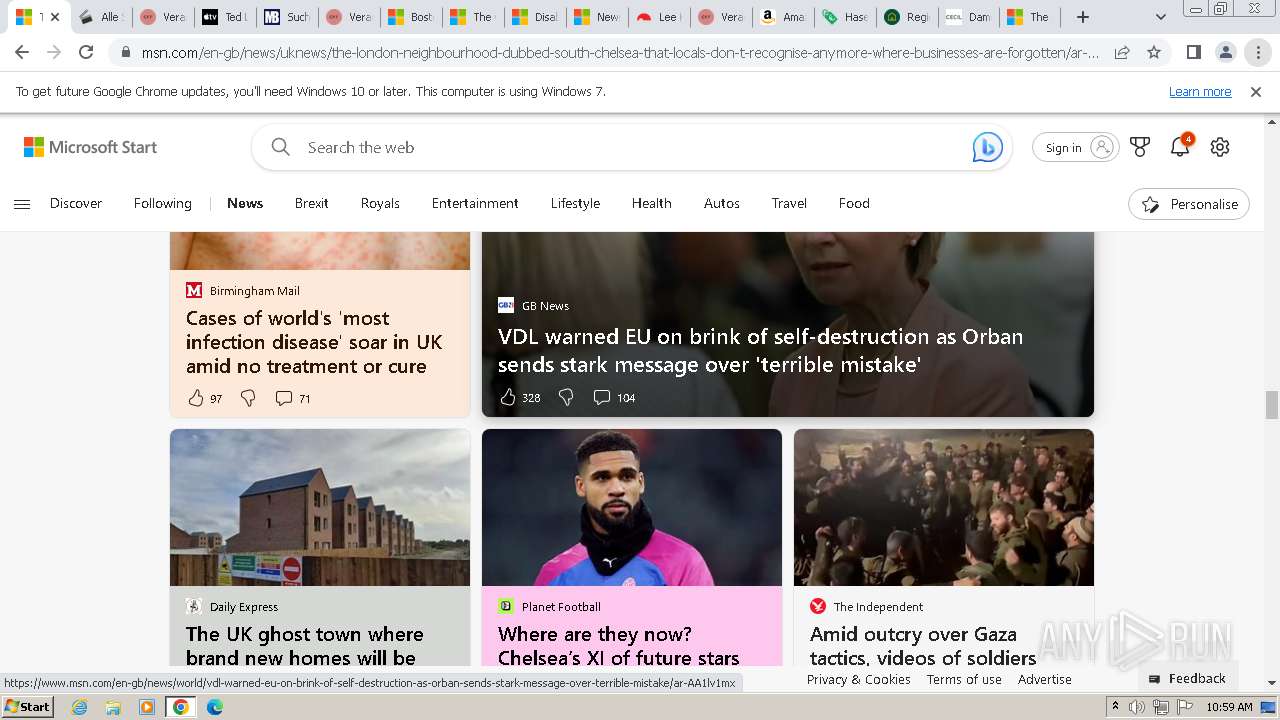Click the Learn more link

click(1200, 92)
